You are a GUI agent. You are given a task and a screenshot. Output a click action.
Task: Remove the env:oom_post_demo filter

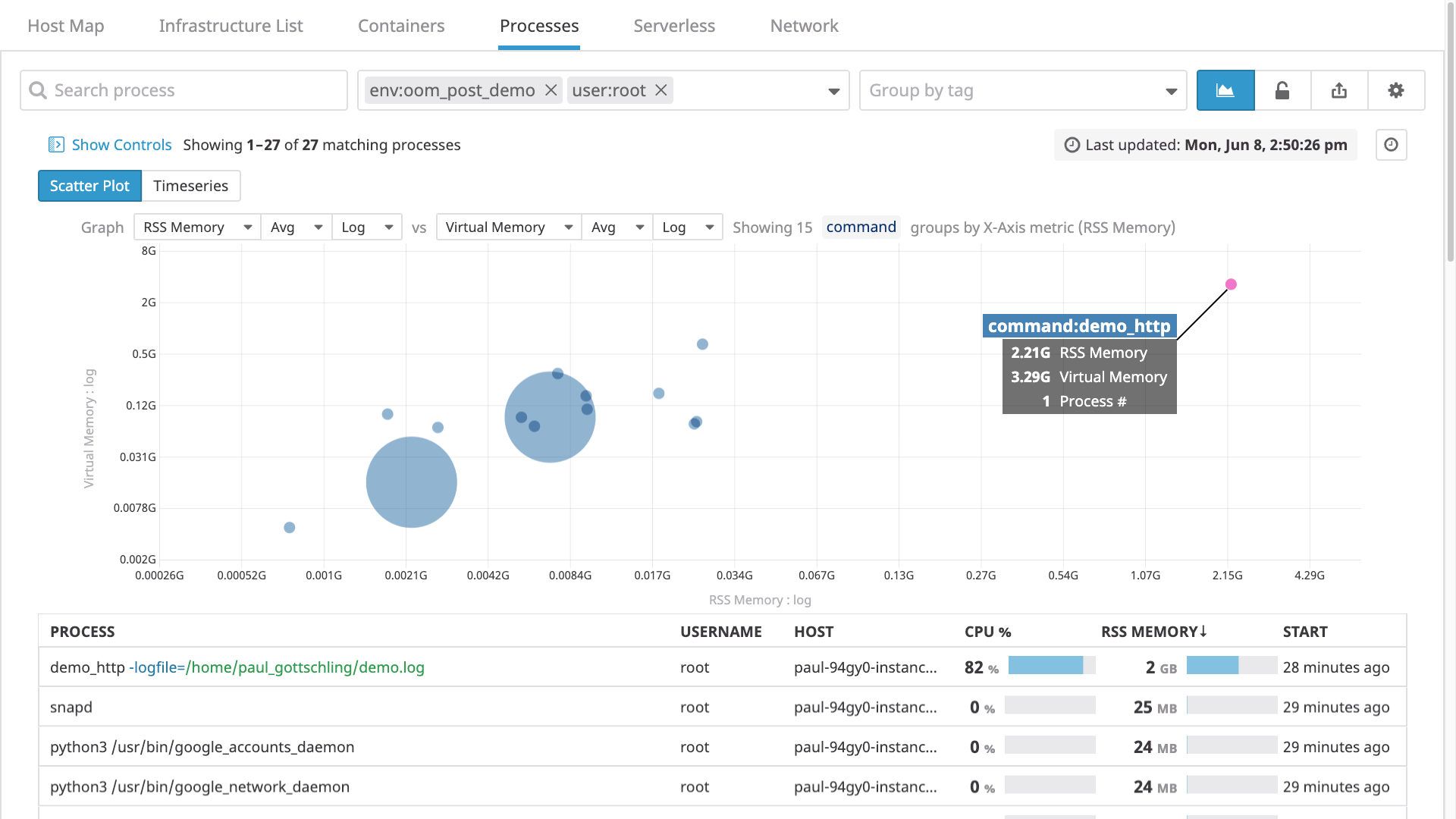[x=551, y=90]
